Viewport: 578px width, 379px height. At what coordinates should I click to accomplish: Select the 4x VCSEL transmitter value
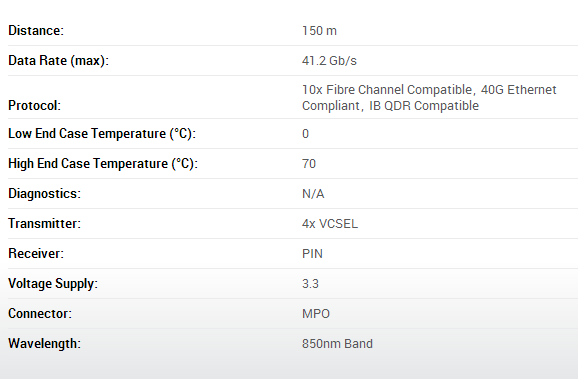pos(330,224)
